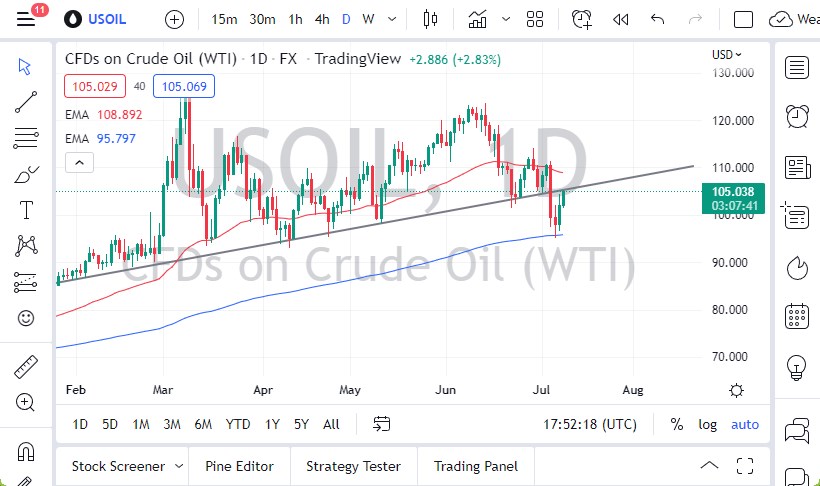Select the 4h timeframe button

click(x=322, y=19)
